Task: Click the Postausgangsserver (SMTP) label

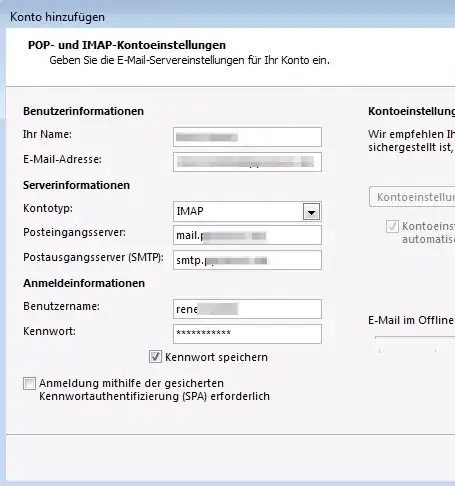Action: 93,257
